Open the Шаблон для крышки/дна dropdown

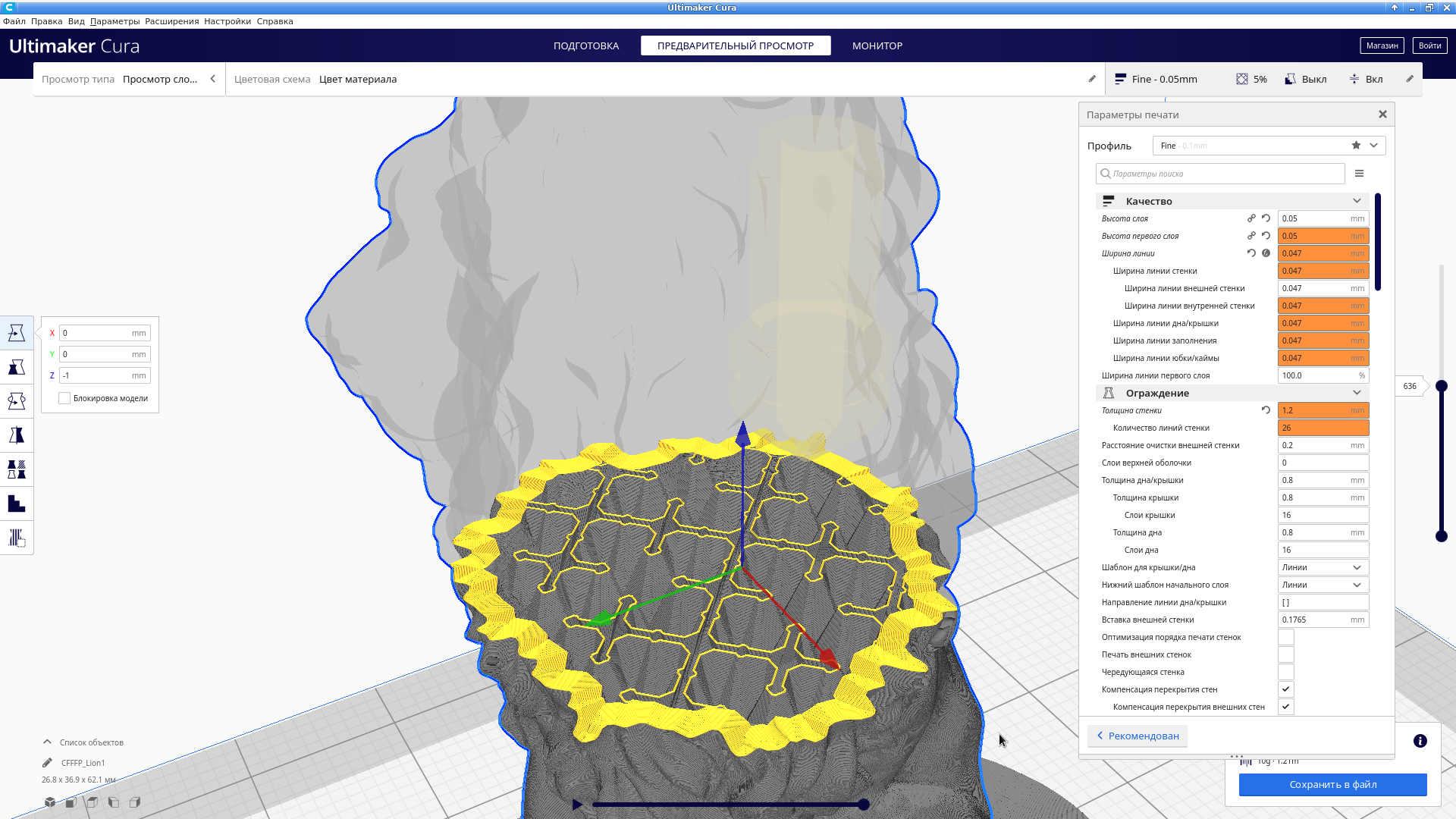coord(1323,567)
